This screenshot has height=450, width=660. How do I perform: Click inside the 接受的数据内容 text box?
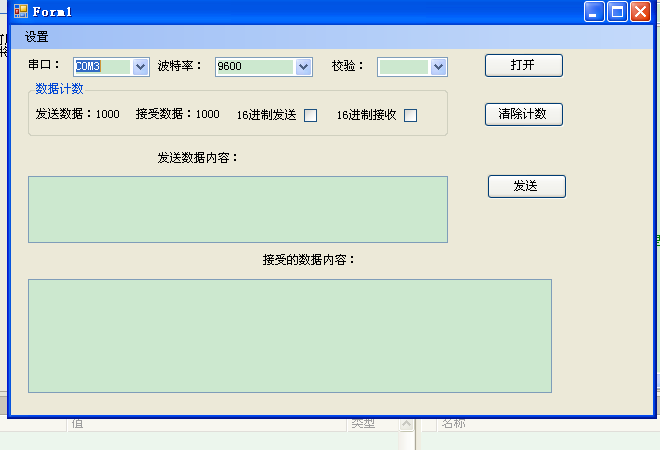point(289,335)
